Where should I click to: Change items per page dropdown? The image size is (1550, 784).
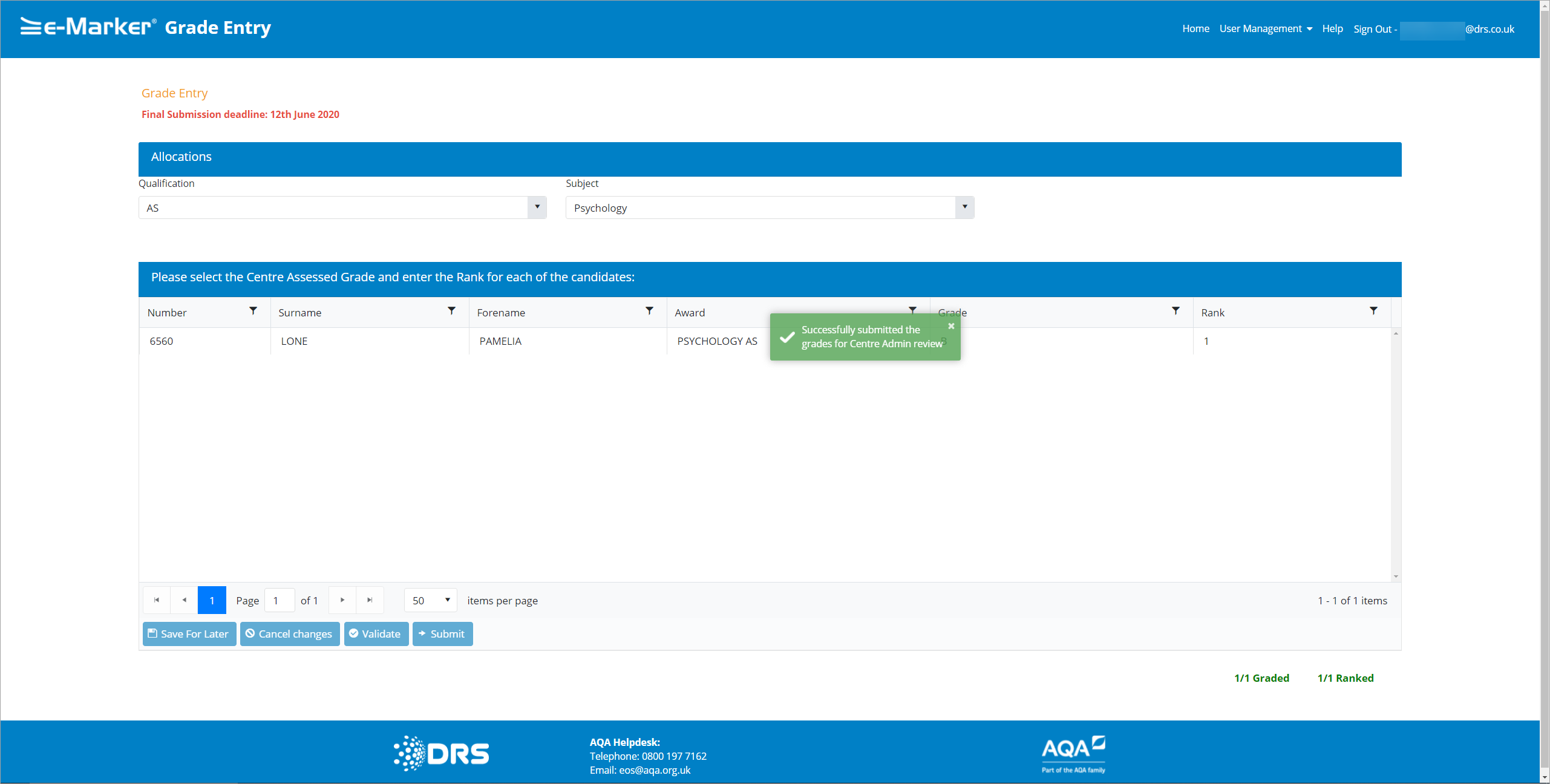click(x=431, y=600)
